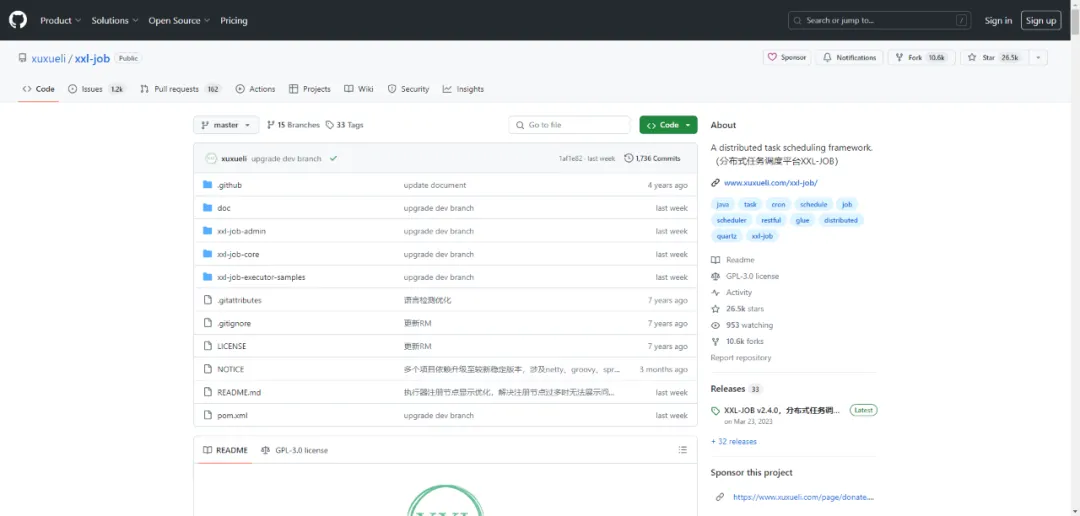View the 33 Tags link

344,125
